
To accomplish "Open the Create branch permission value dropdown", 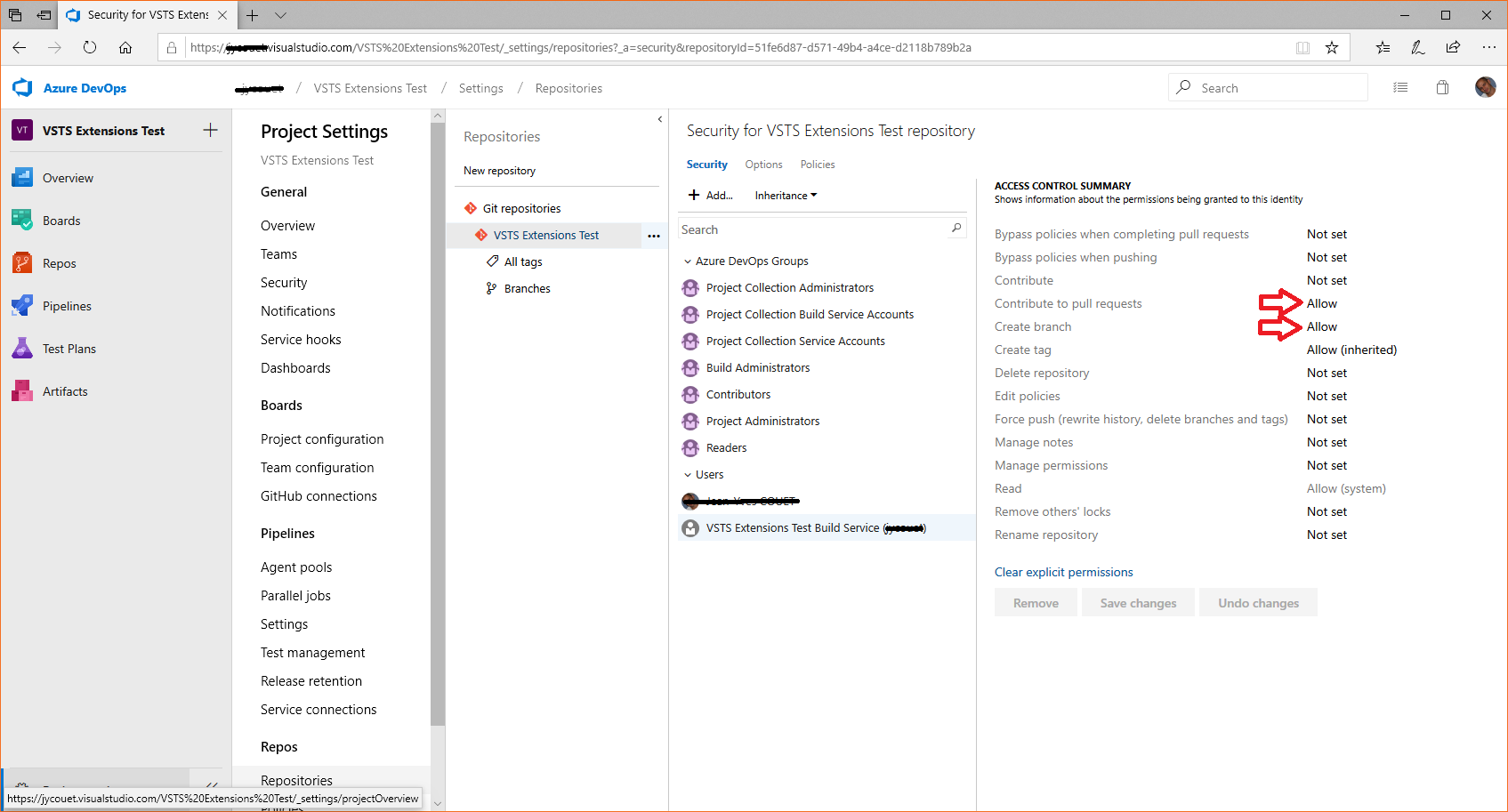I will click(1322, 326).
